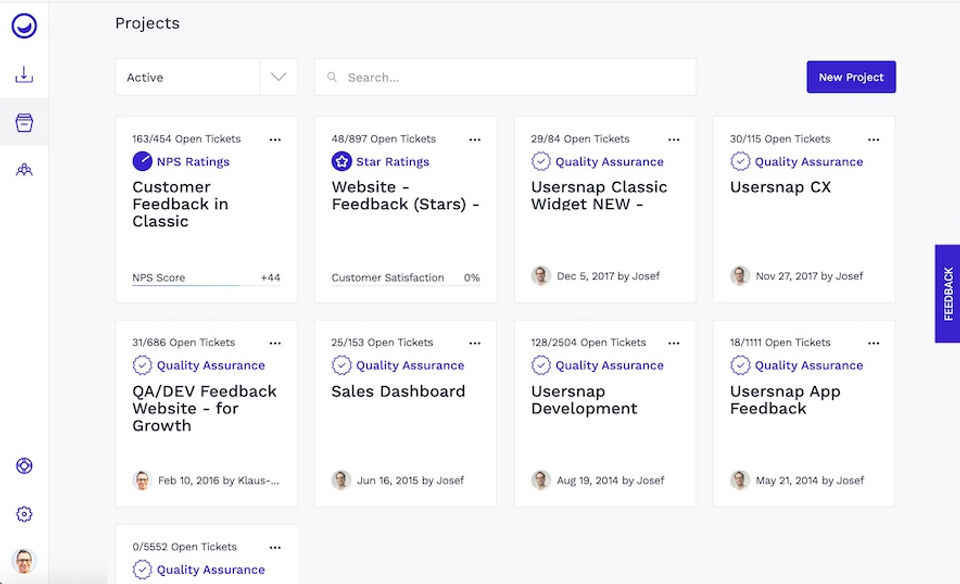Open the help lifebuoy icon
The image size is (960, 584).
tap(24, 466)
